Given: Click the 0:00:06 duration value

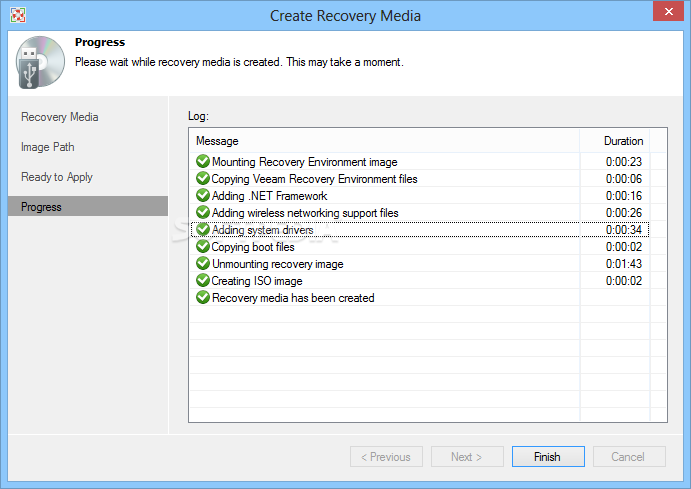Looking at the screenshot, I should [x=624, y=179].
